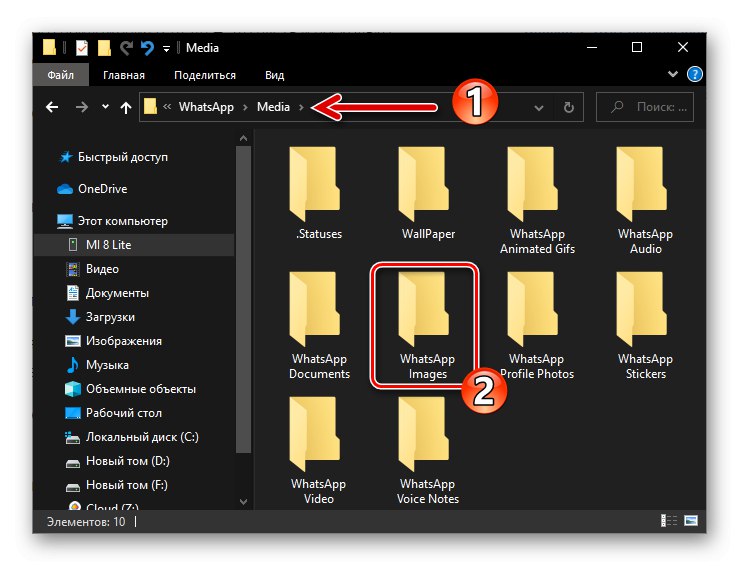Go forward with the right arrow
The image size is (739, 566).
pyautogui.click(x=82, y=107)
